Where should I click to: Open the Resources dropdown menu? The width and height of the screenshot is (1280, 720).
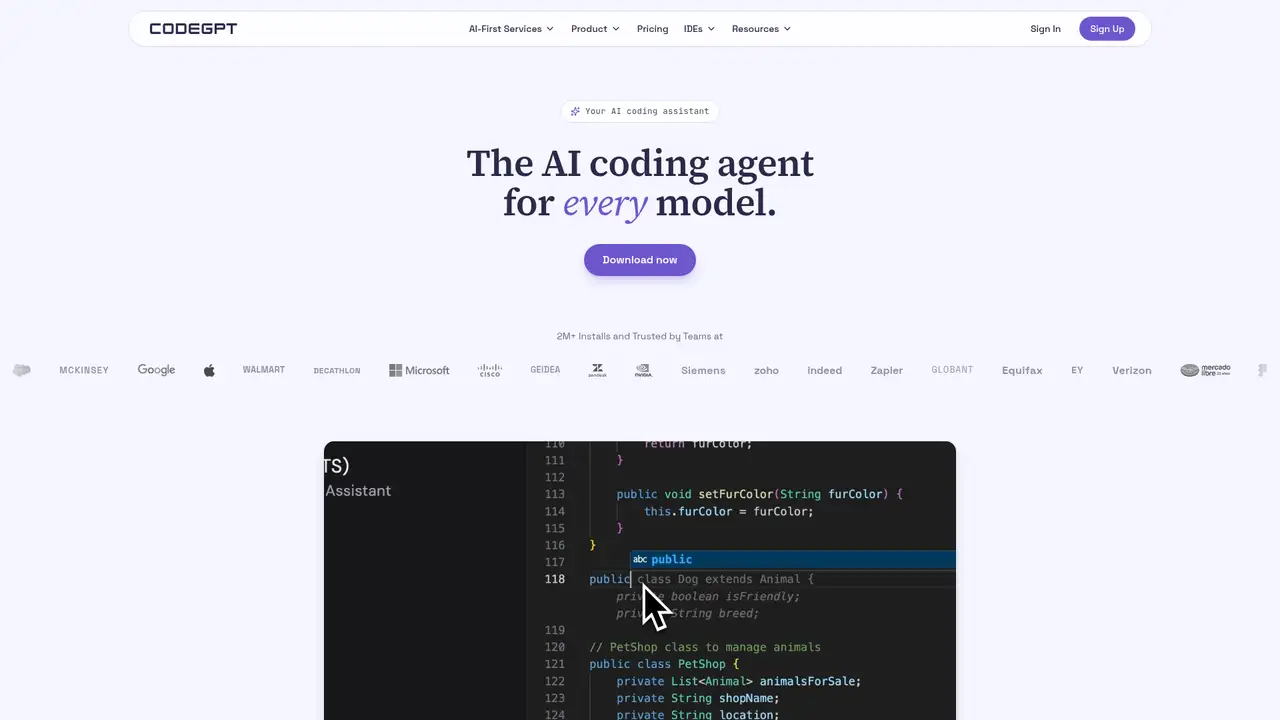point(761,29)
